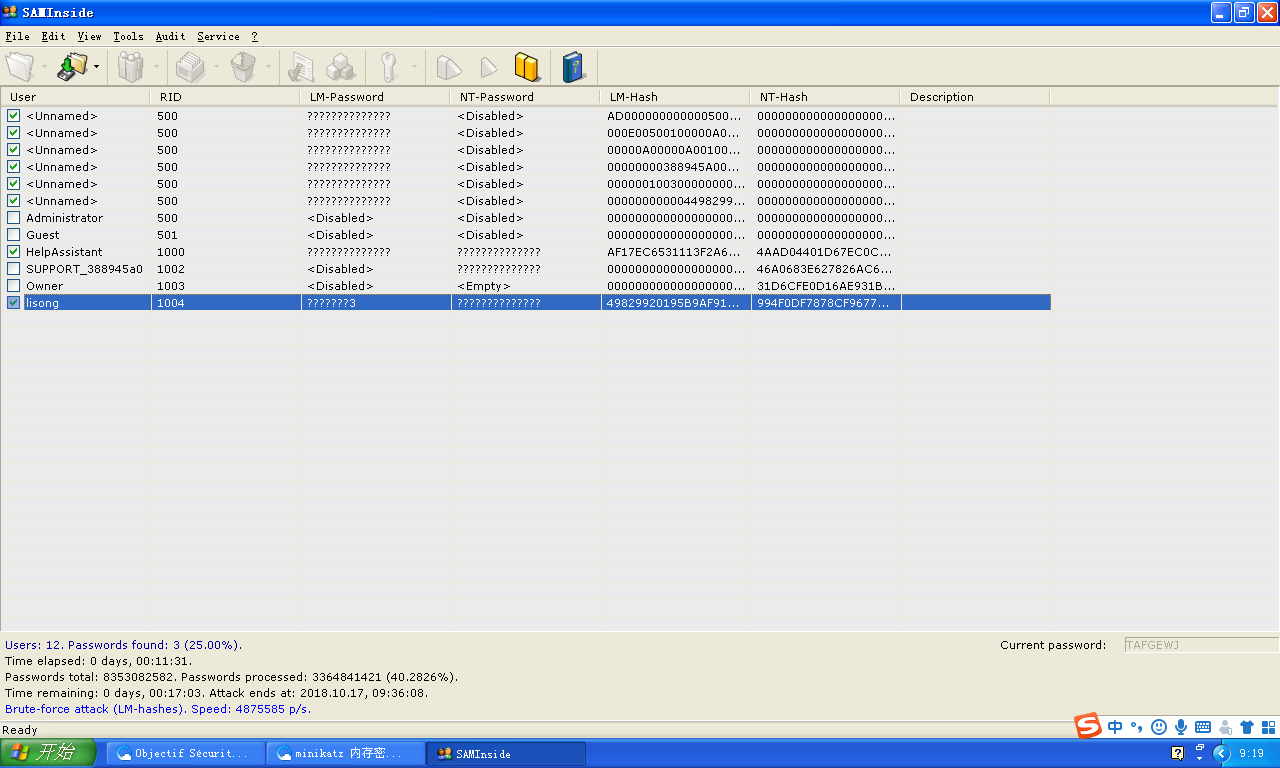The height and width of the screenshot is (768, 1280).
Task: Click the open folder toolbar icon
Action: pyautogui.click(x=20, y=67)
